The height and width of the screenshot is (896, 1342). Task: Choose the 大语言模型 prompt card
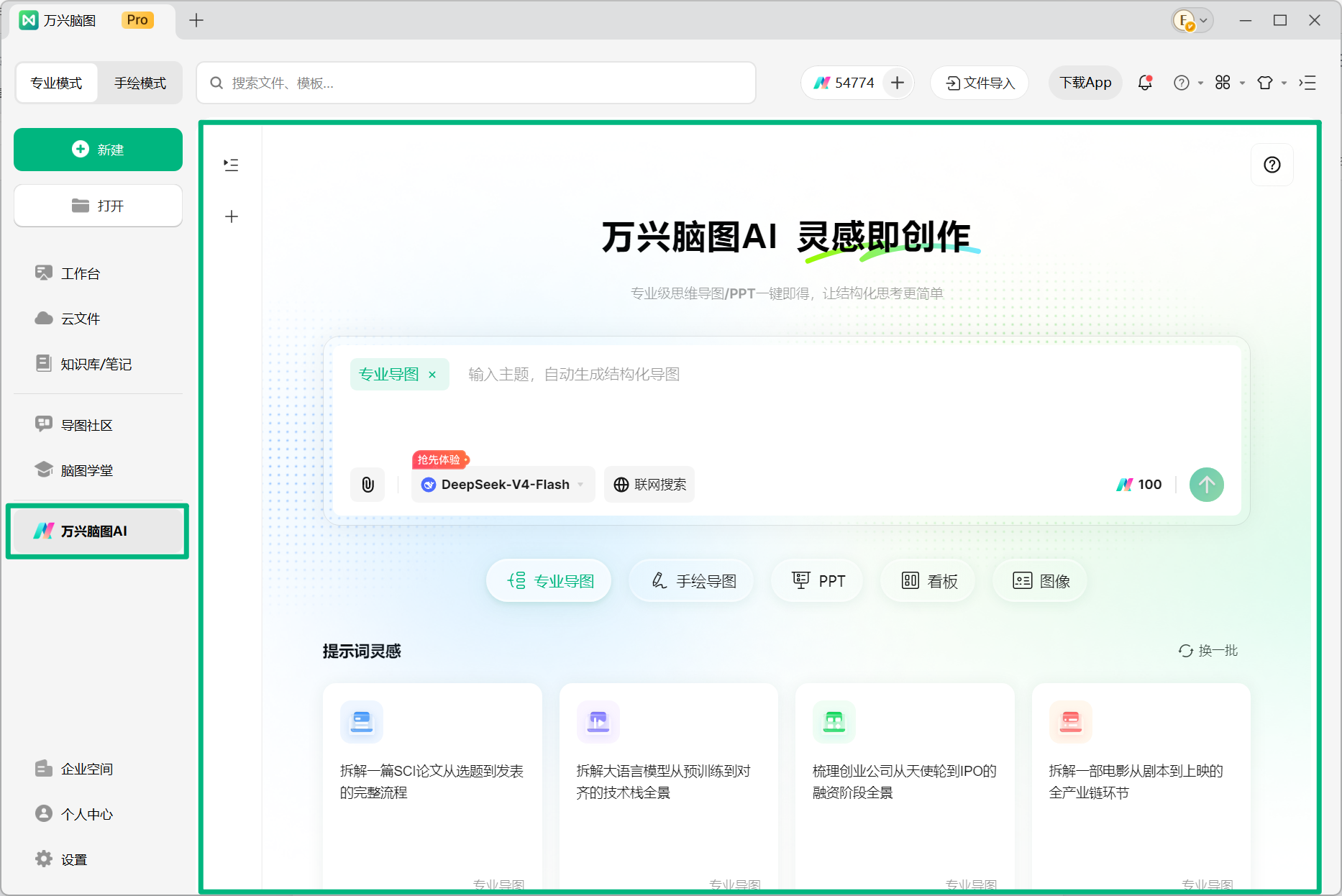tap(669, 787)
